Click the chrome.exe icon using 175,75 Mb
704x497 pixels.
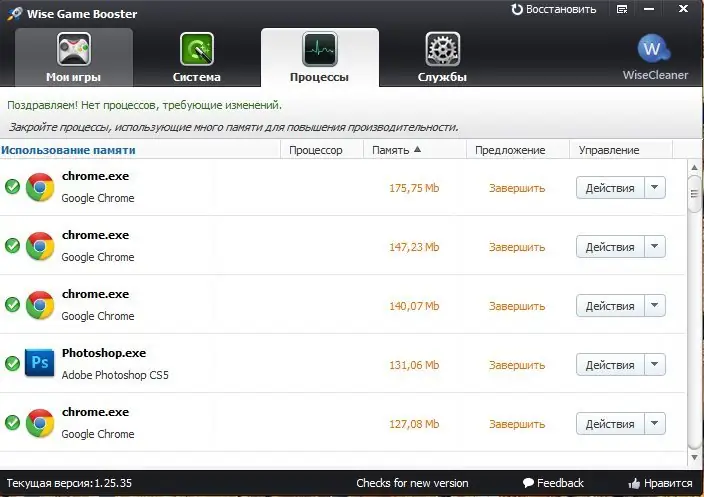point(40,187)
